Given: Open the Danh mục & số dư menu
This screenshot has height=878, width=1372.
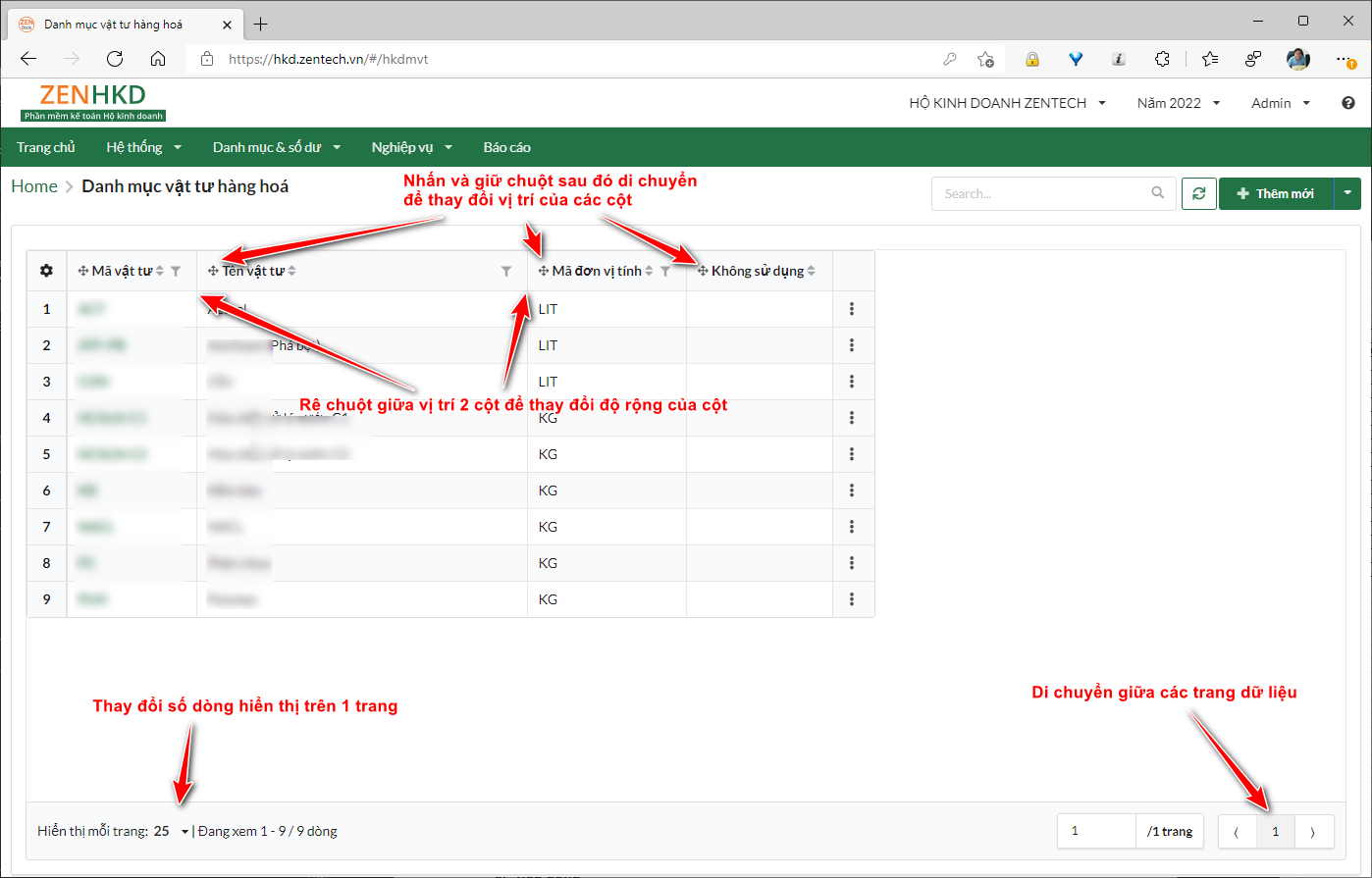Looking at the screenshot, I should 276,147.
